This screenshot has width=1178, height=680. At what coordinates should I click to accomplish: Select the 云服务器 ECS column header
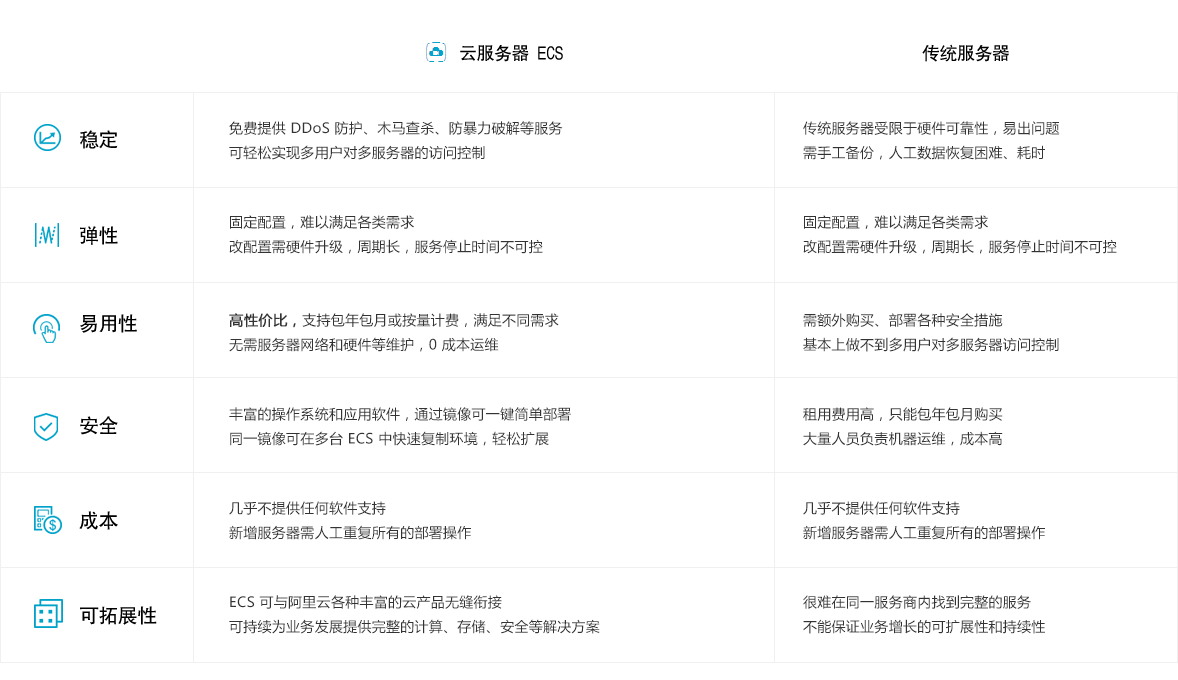(511, 54)
